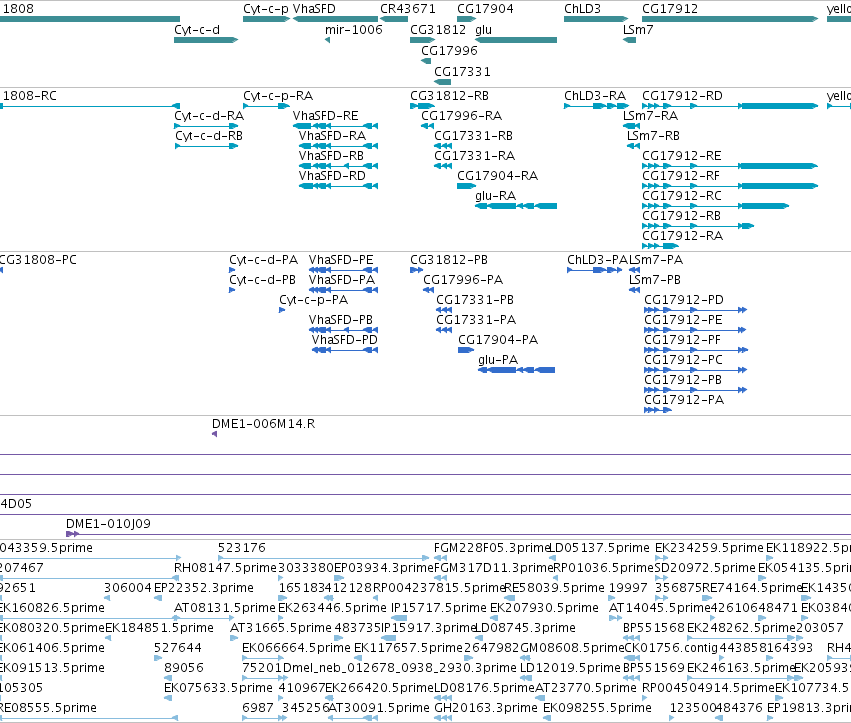Image resolution: width=851 pixels, height=723 pixels.
Task: Click the mir-1006 gene label
Action: pos(354,29)
